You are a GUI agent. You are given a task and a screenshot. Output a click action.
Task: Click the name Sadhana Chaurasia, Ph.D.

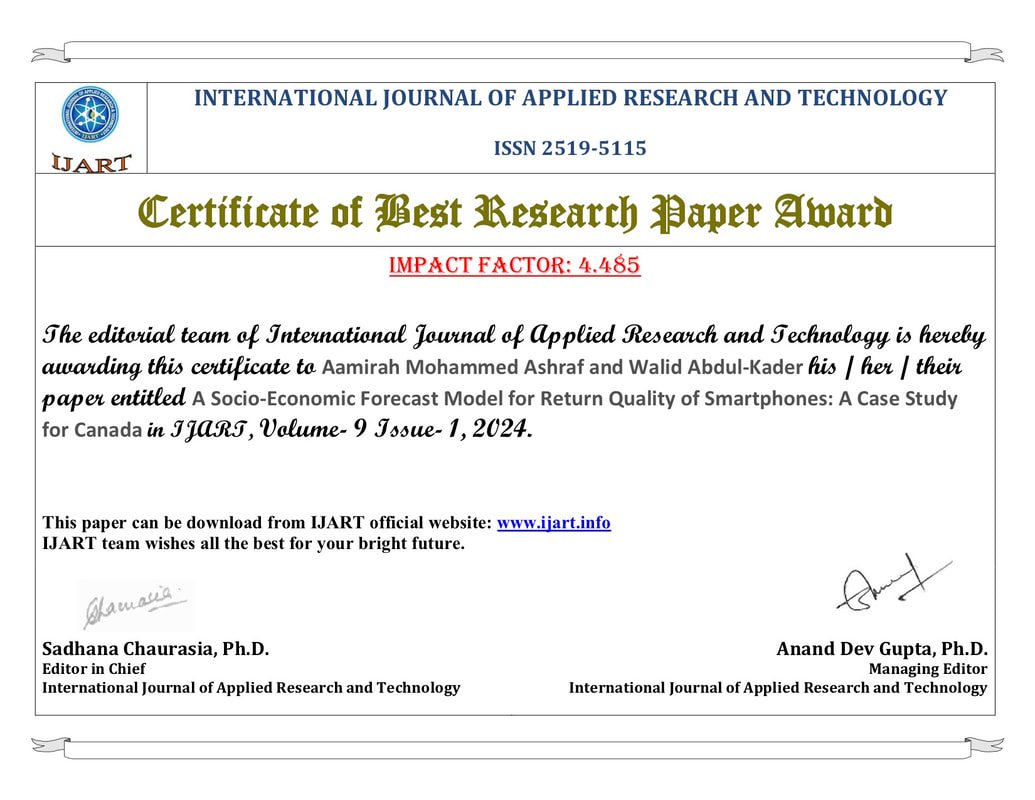[156, 649]
